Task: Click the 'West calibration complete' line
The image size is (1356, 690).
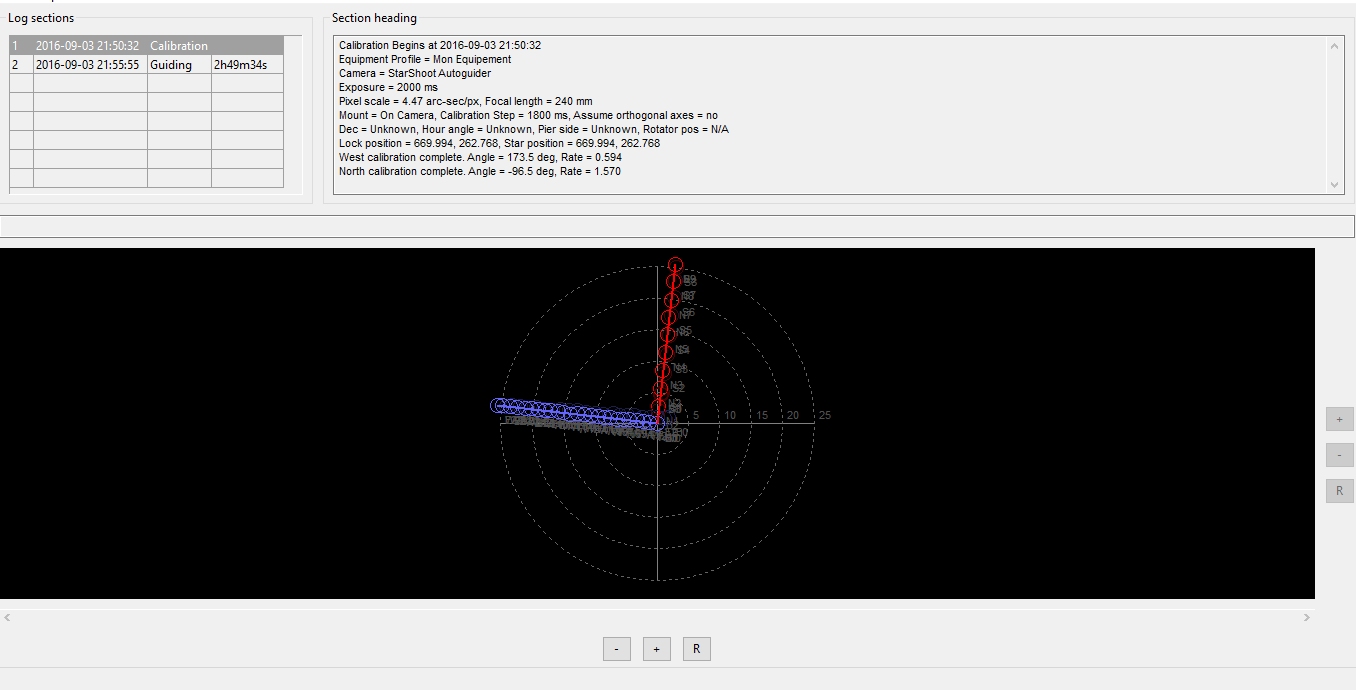Action: [x=480, y=157]
